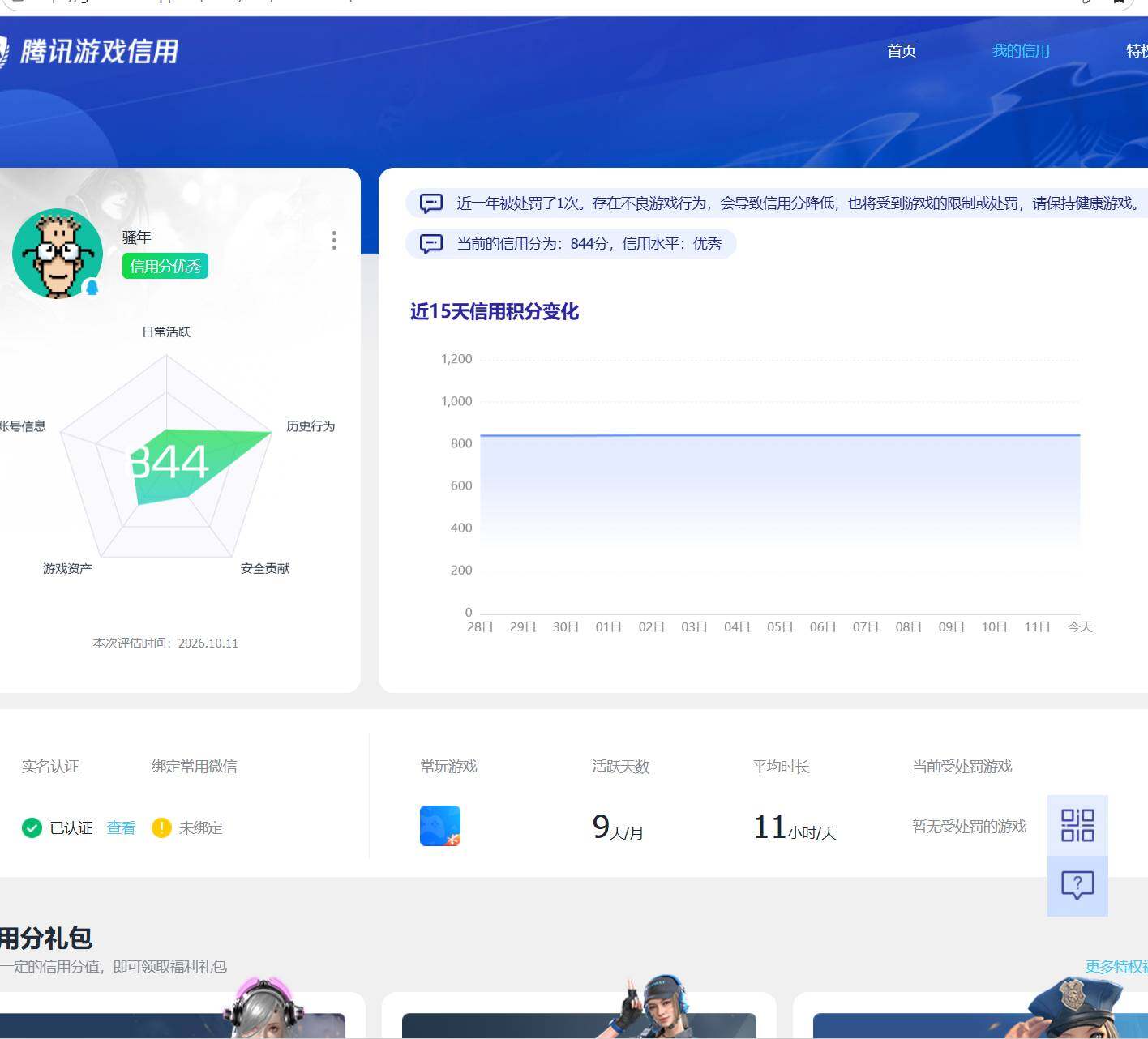Click the 绑定常用微信 label
The height and width of the screenshot is (1039, 1148).
[195, 767]
